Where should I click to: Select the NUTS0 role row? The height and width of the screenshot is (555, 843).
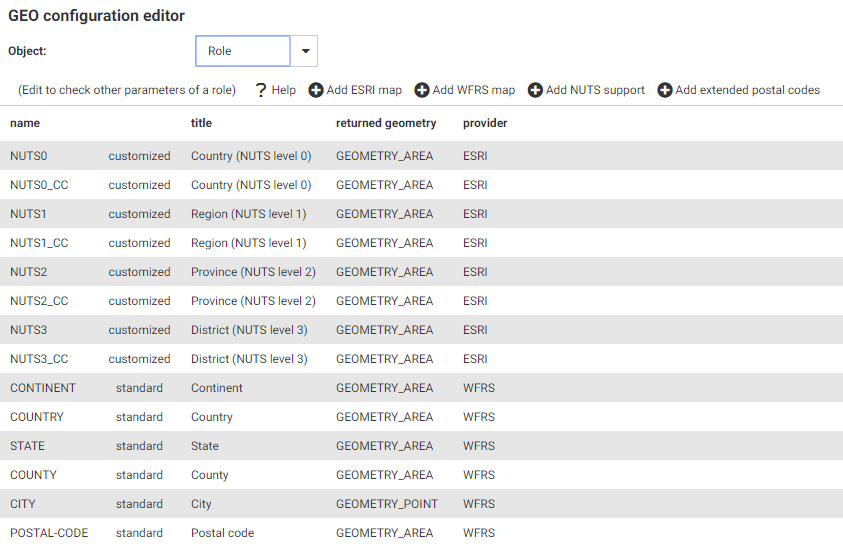point(29,156)
